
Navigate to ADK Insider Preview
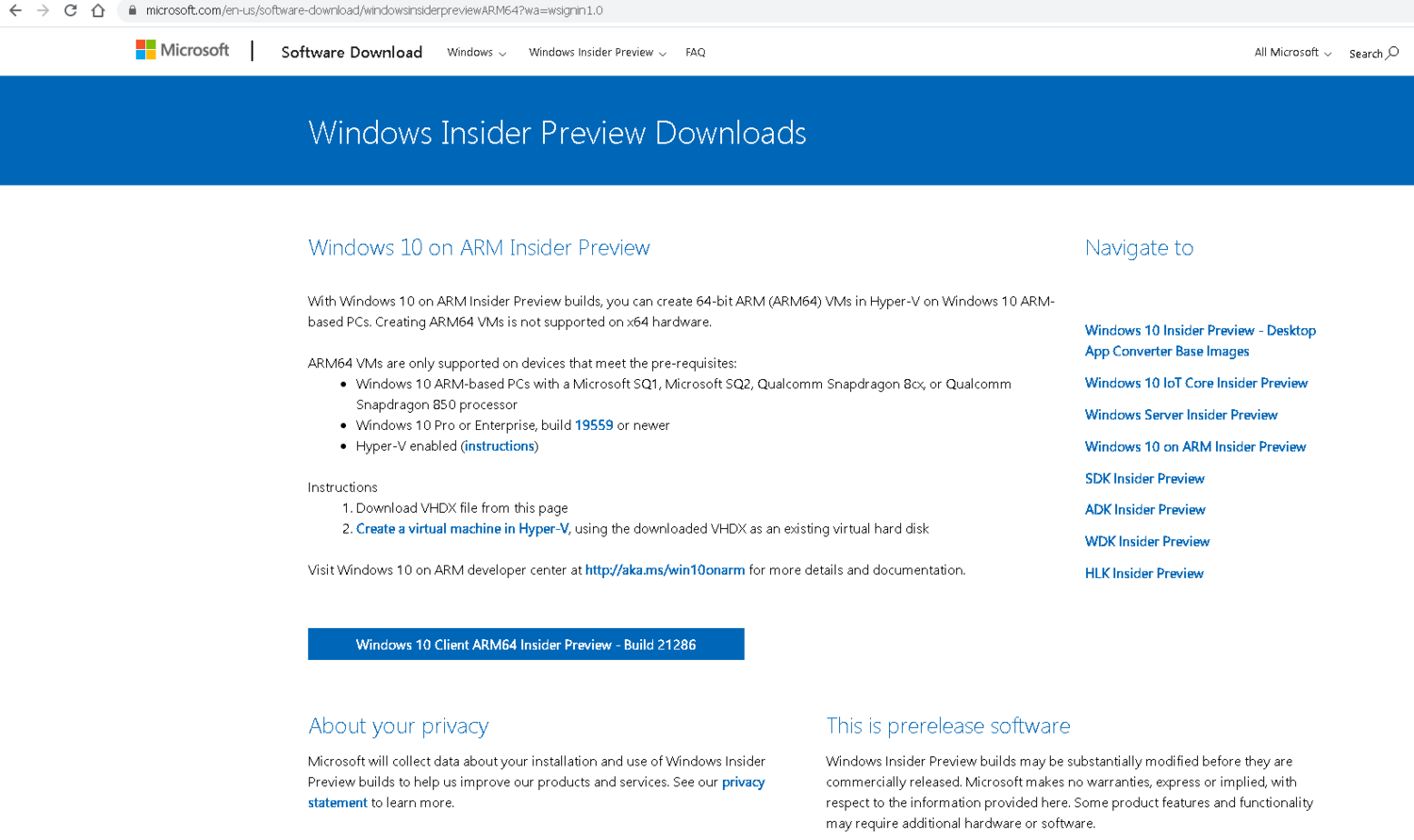[1145, 510]
